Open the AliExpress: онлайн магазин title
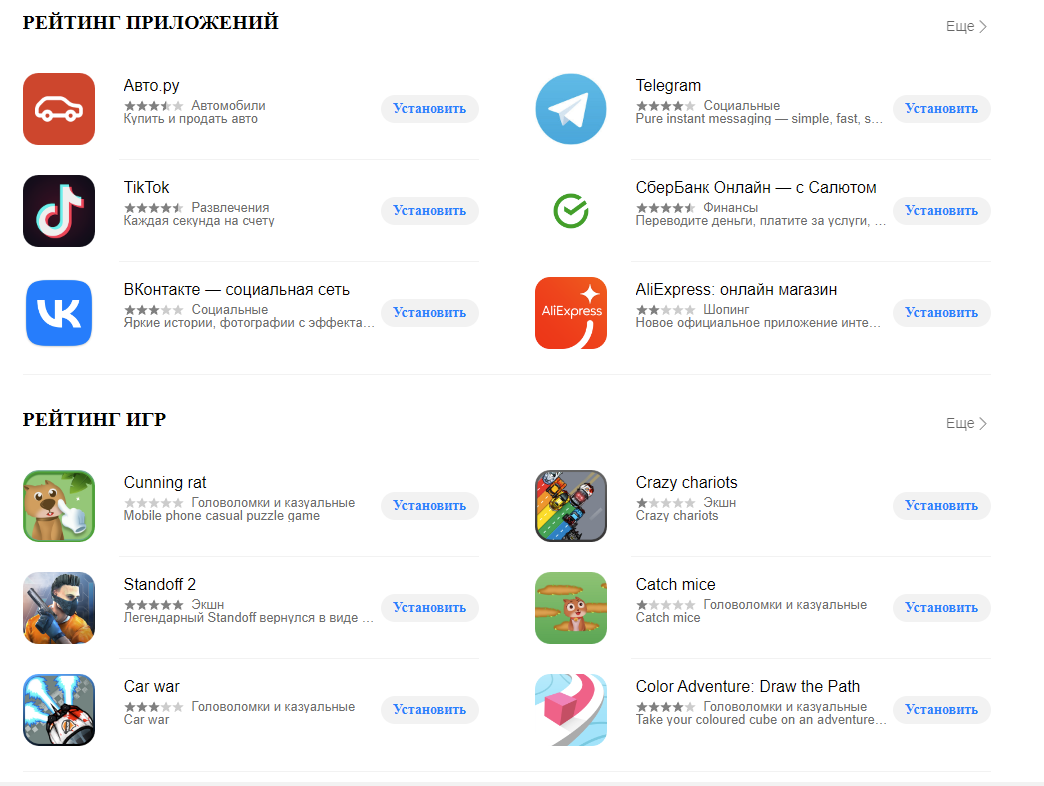The height and width of the screenshot is (786, 1044). [736, 290]
